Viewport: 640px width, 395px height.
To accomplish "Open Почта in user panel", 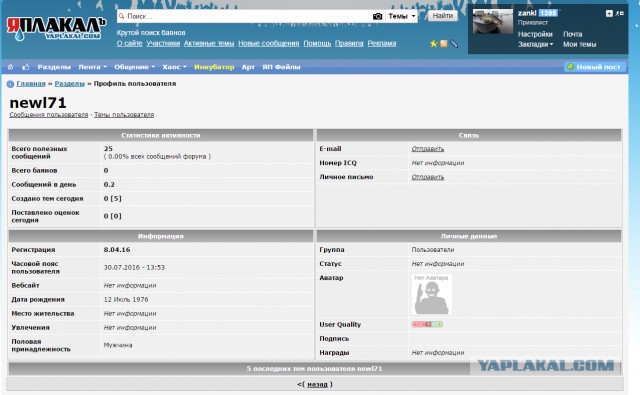I will (573, 34).
